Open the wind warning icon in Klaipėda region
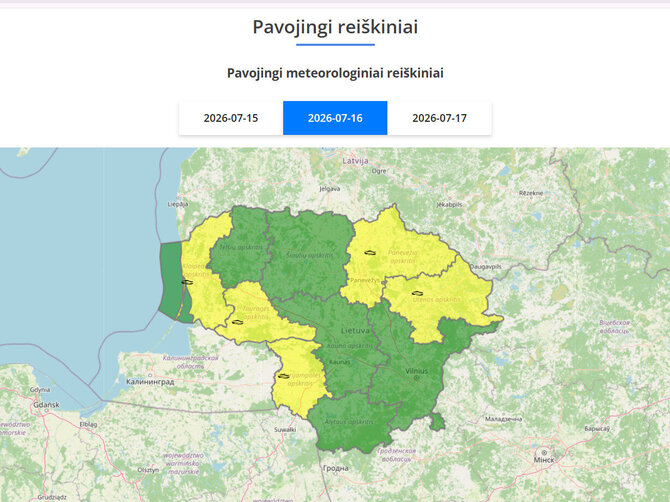 pyautogui.click(x=187, y=282)
